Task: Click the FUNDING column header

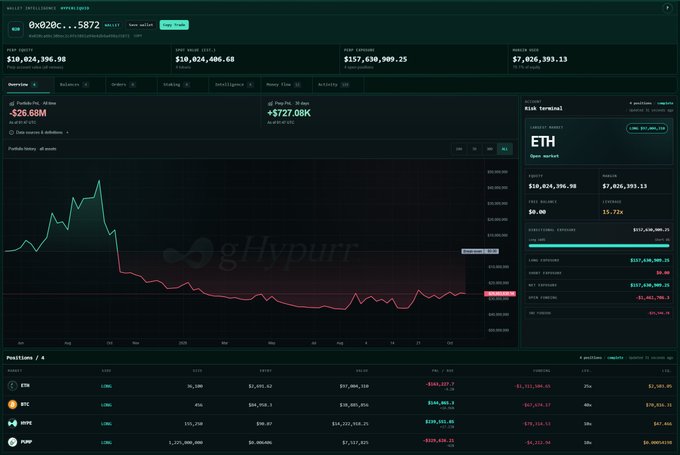Action: point(542,371)
